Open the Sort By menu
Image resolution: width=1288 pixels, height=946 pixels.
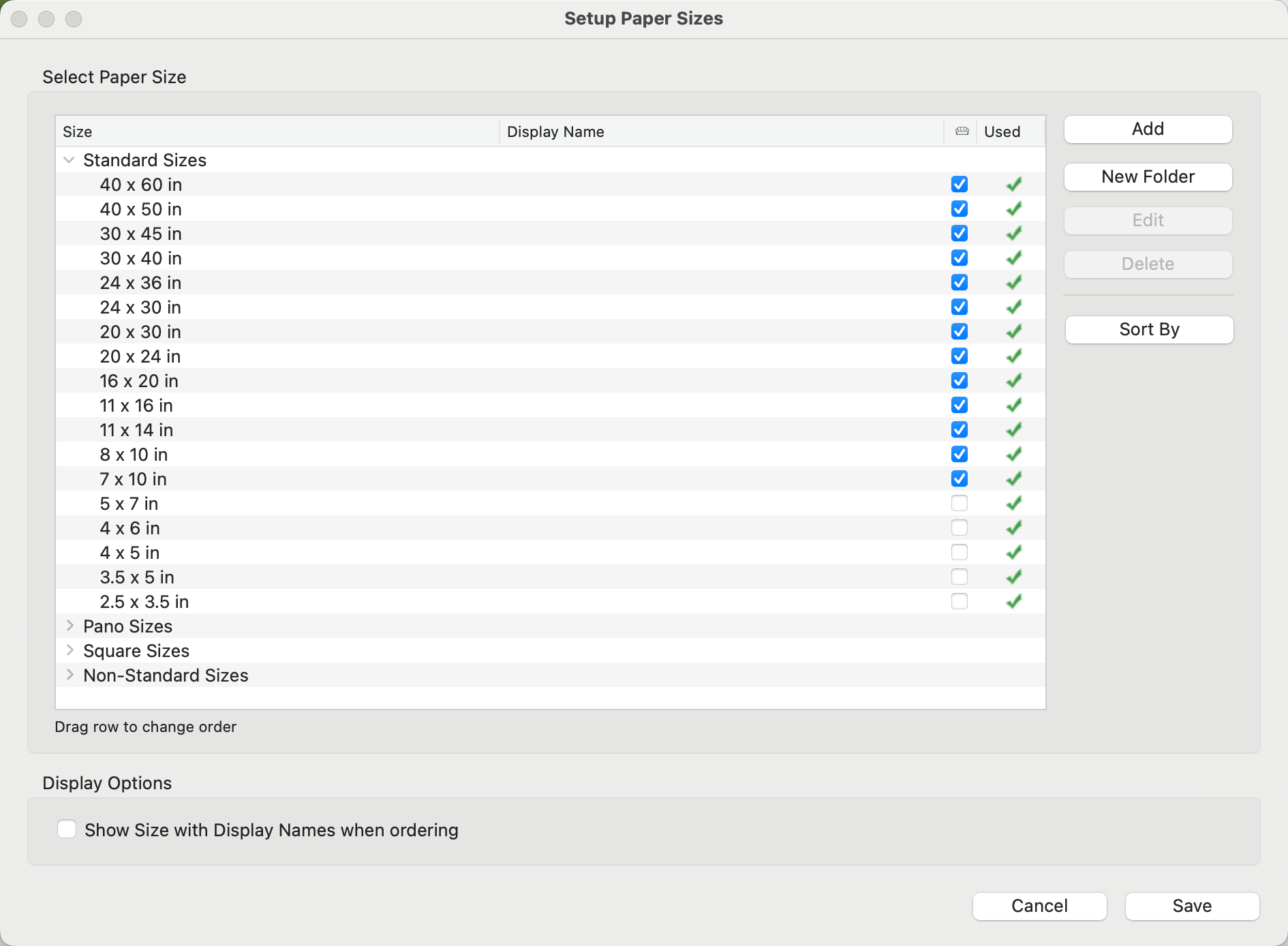[x=1148, y=330]
